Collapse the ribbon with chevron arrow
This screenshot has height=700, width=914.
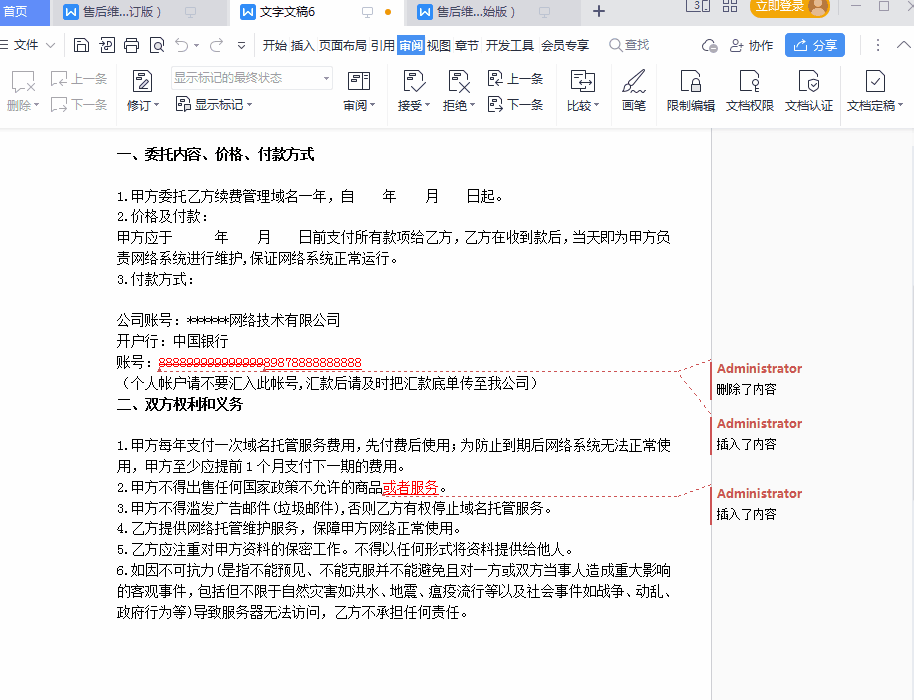904,45
